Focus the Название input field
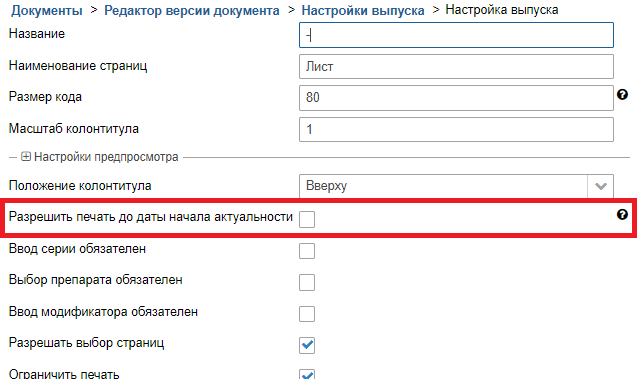The width and height of the screenshot is (643, 384). pyautogui.click(x=456, y=35)
